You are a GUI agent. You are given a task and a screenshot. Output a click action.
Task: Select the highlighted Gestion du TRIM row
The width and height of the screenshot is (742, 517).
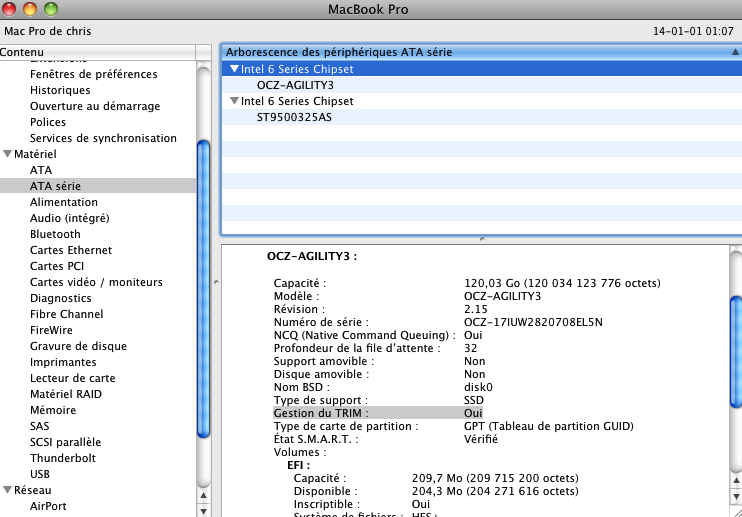point(378,413)
